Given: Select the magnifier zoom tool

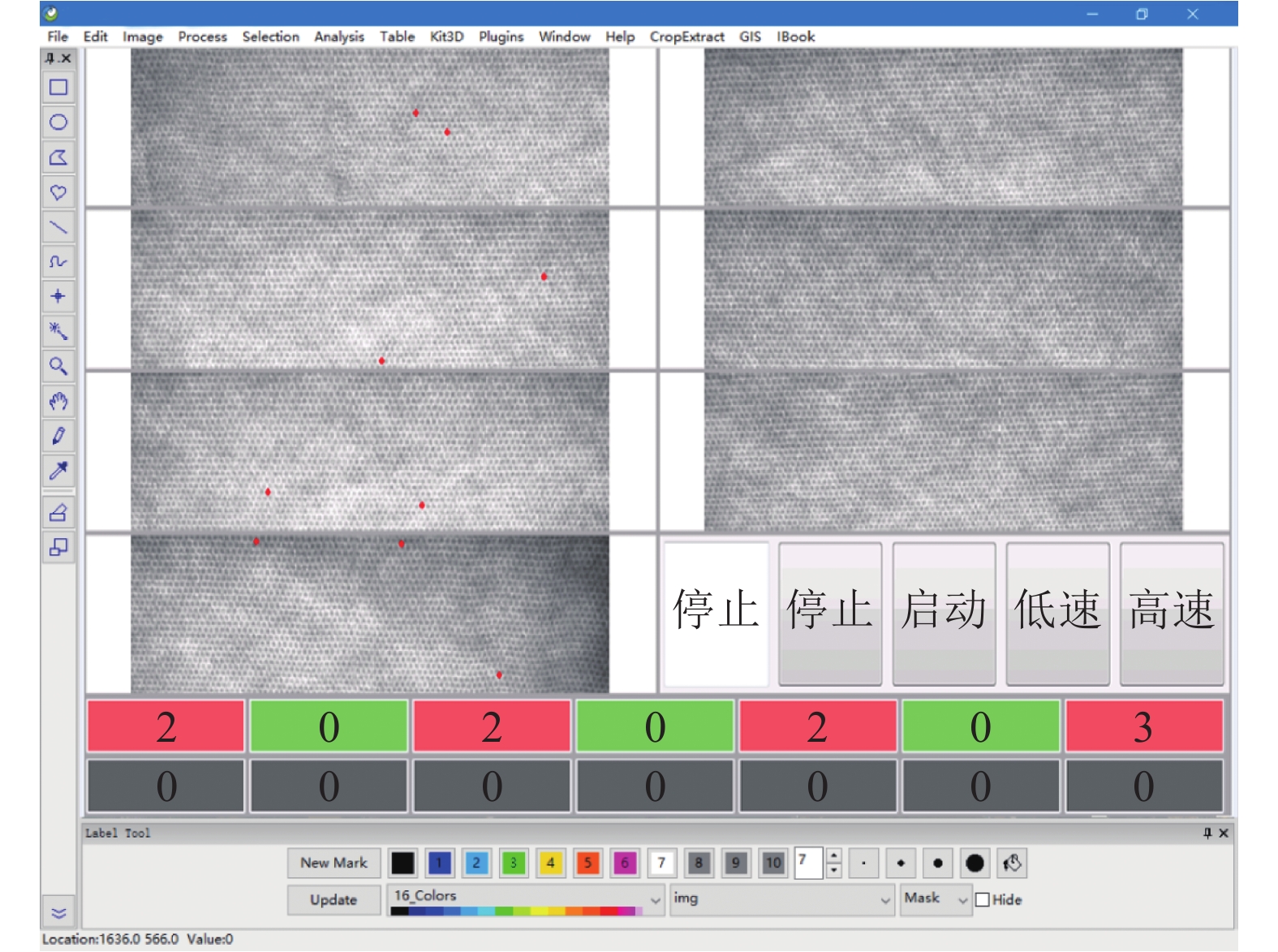Looking at the screenshot, I should tap(58, 366).
